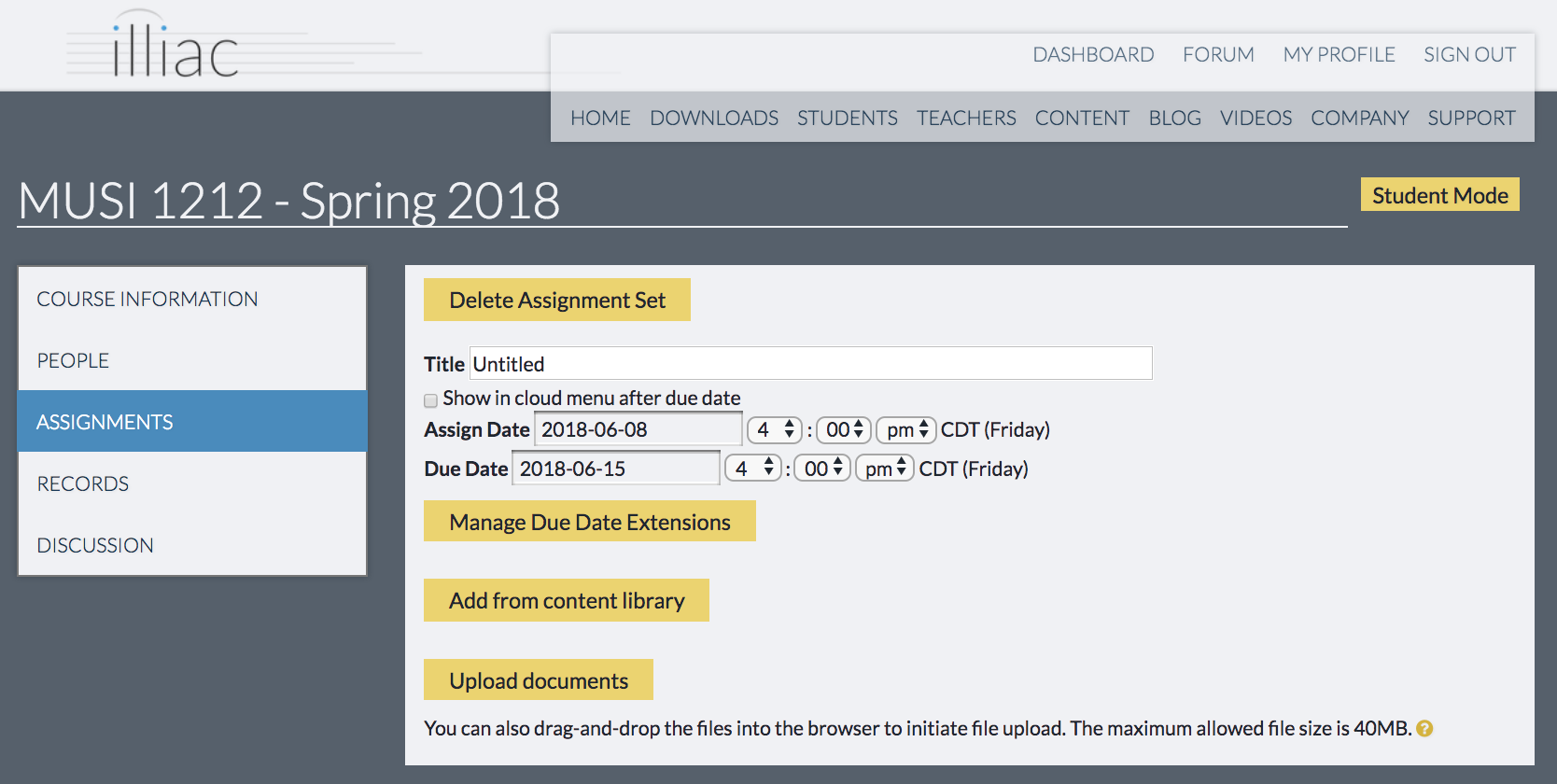Enable Show in cloud menu after due date

[x=430, y=400]
